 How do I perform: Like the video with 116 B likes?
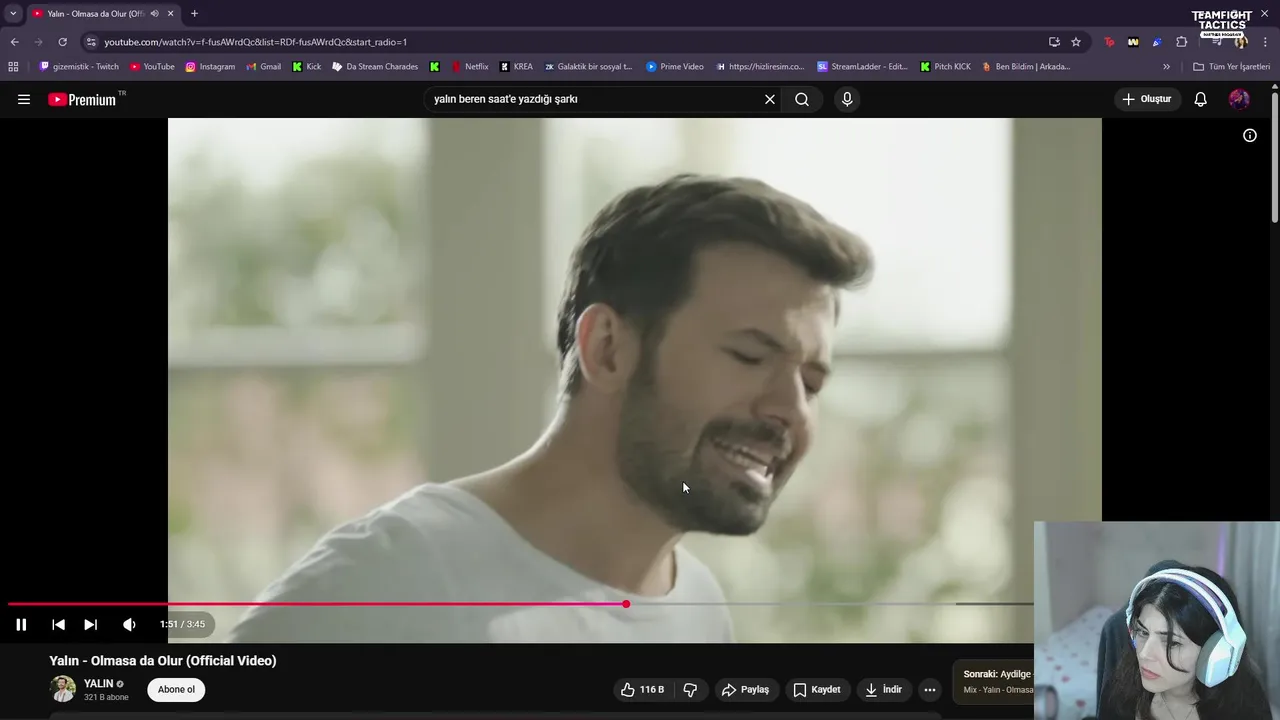click(642, 690)
